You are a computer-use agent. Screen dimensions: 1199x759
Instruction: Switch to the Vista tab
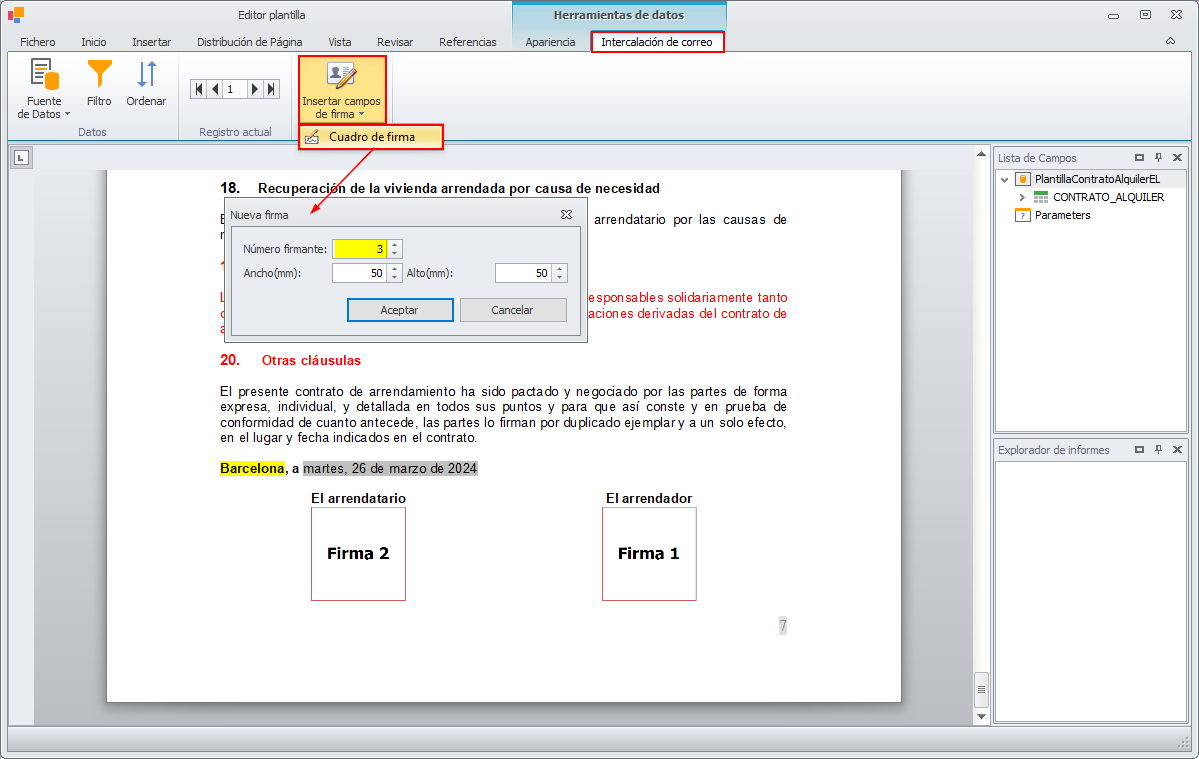(340, 42)
